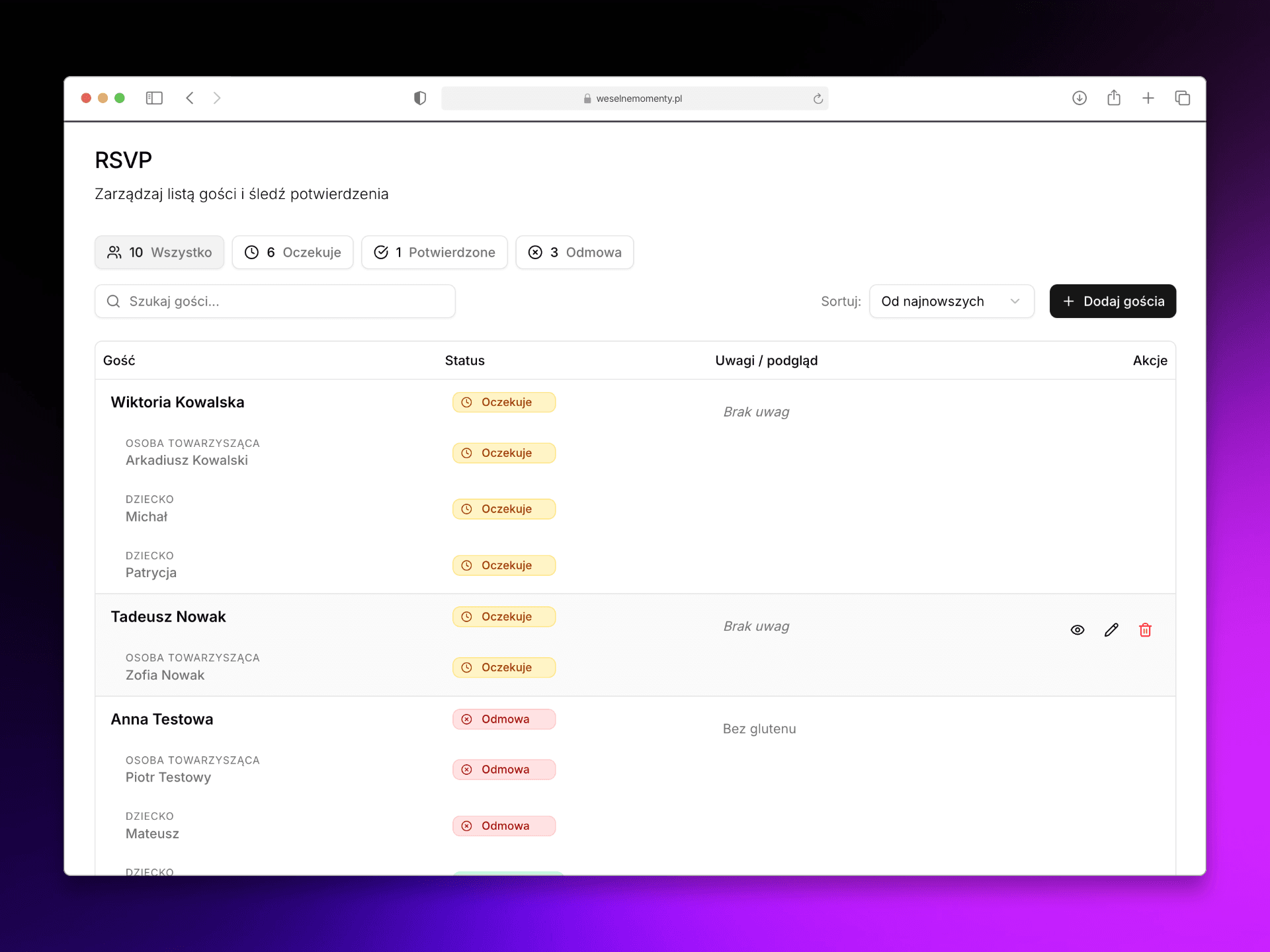Delete Tadeusz Nowak with the trash icon

(1146, 630)
